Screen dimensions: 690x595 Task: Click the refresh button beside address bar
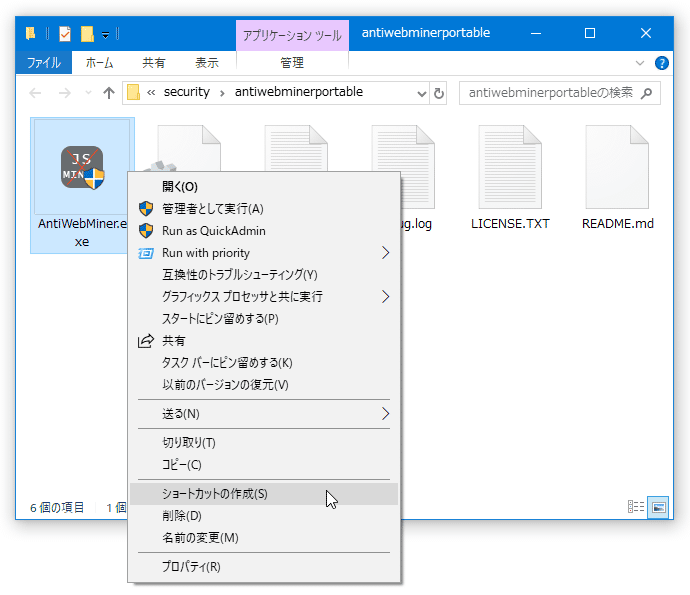439,93
